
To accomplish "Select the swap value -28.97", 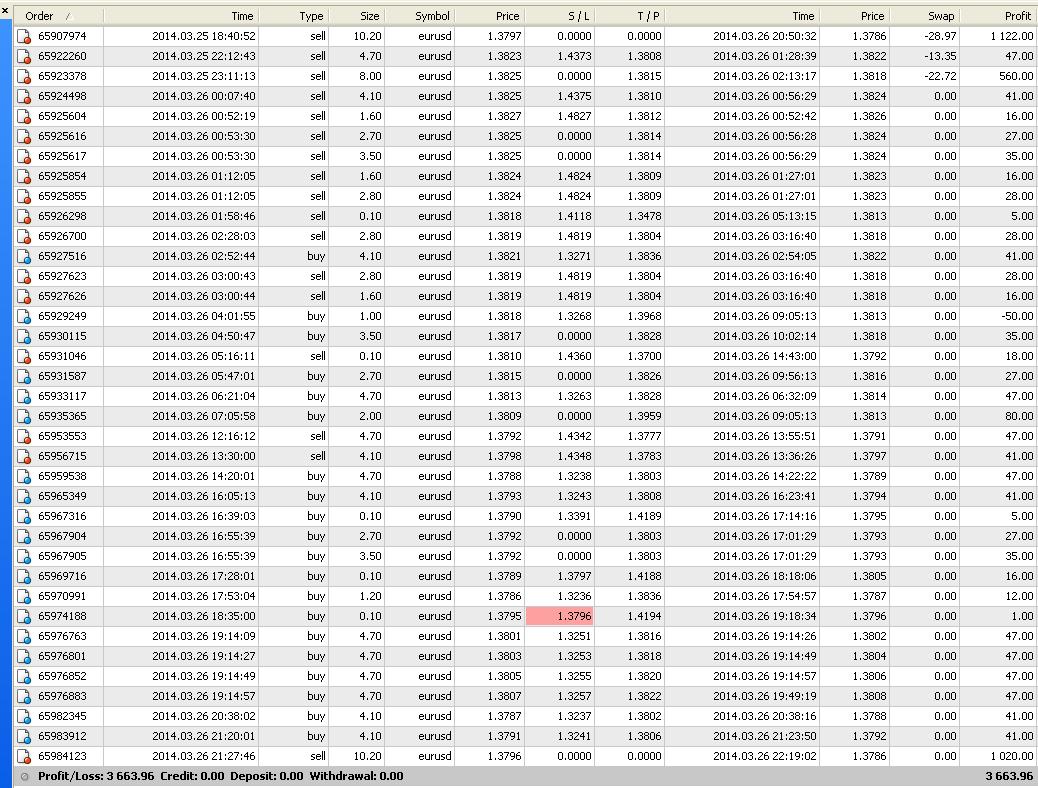I will tap(940, 36).
